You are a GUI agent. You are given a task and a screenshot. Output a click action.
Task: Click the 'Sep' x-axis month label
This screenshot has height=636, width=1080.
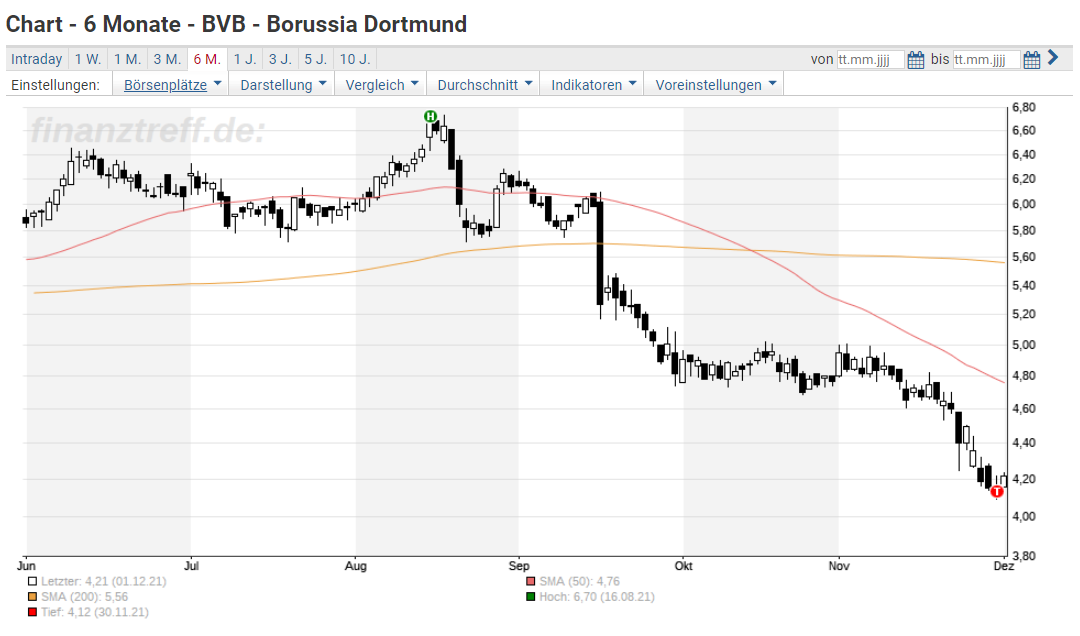pos(519,566)
